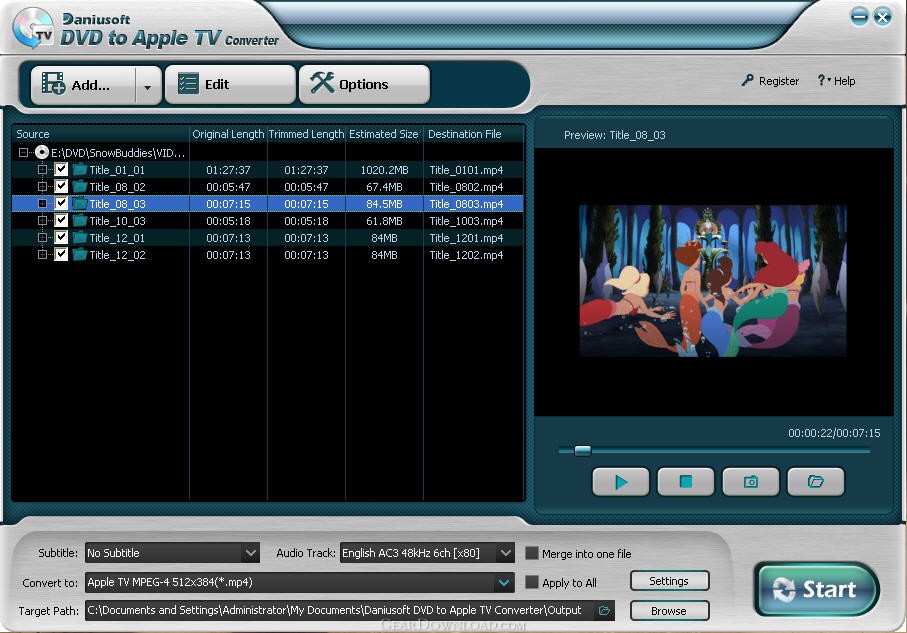
Task: Click the preview seek slider handle
Action: click(582, 451)
